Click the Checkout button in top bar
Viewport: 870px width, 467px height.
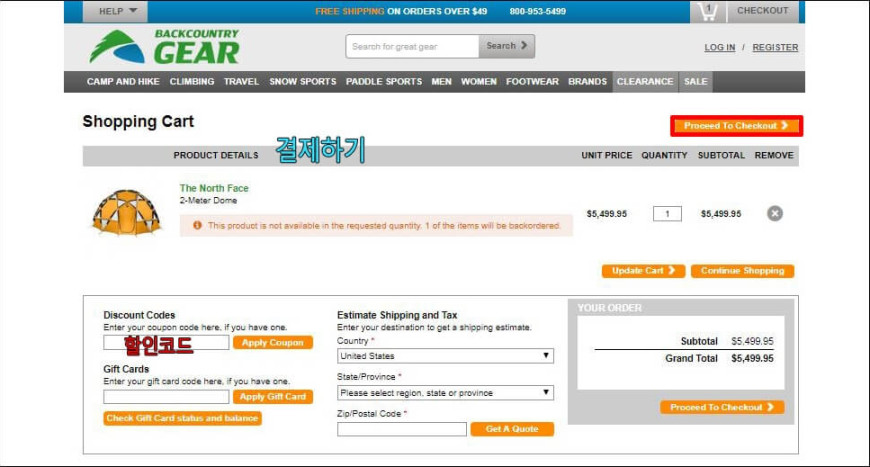click(762, 11)
